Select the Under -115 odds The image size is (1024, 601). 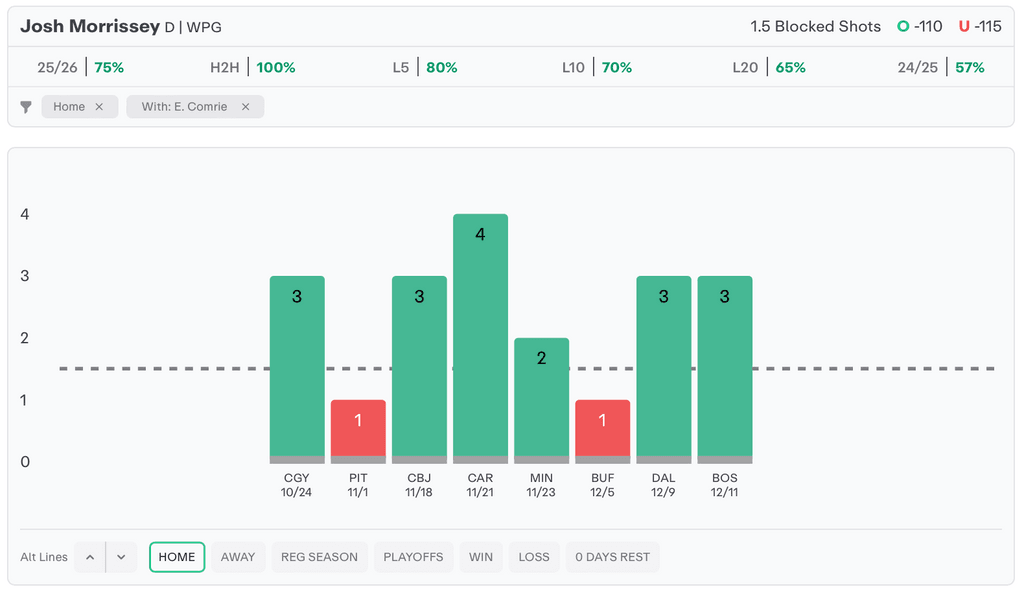coord(980,27)
